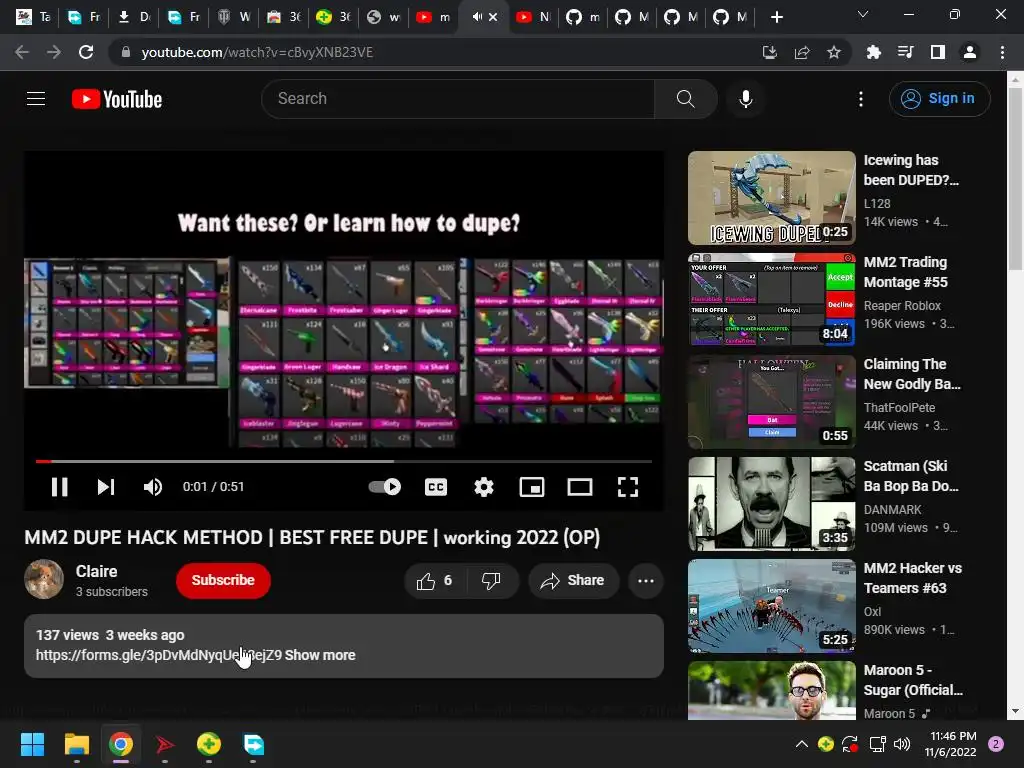Go forward in browser history
The width and height of the screenshot is (1024, 768).
coord(54,52)
